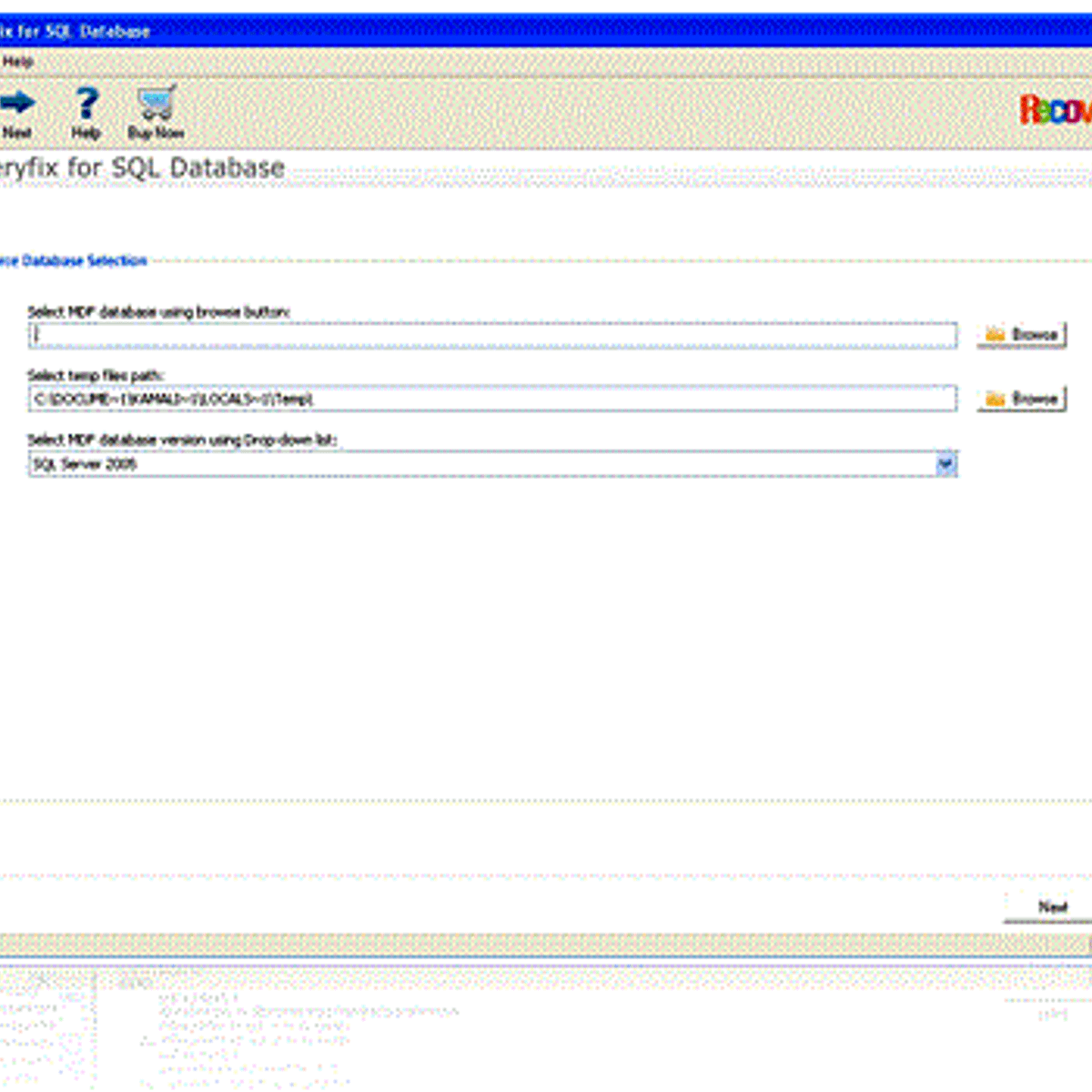Click the 'Select temp files path' label
This screenshot has height=1092, width=1092.
(96, 376)
